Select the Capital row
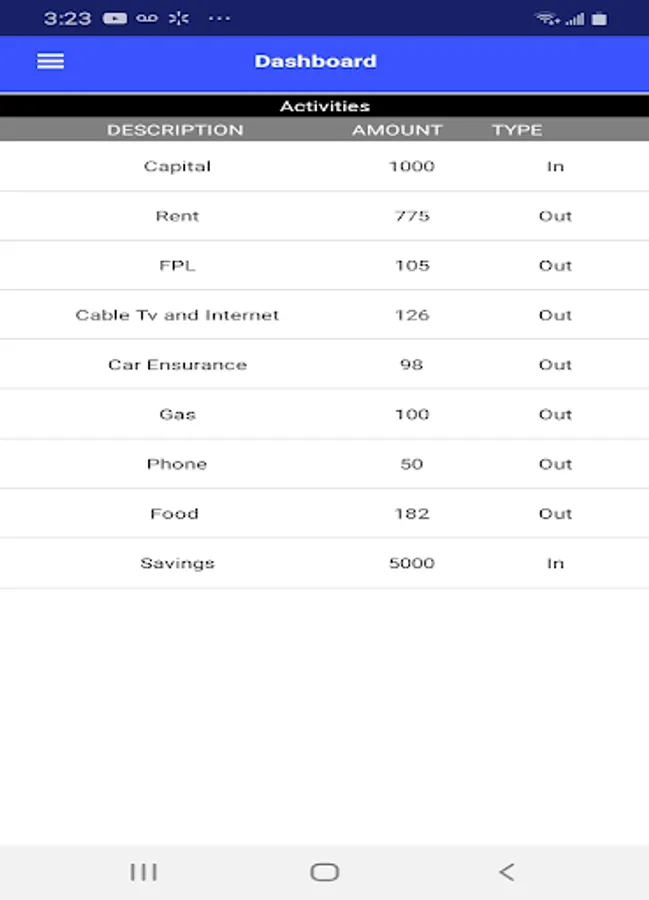 [x=324, y=166]
